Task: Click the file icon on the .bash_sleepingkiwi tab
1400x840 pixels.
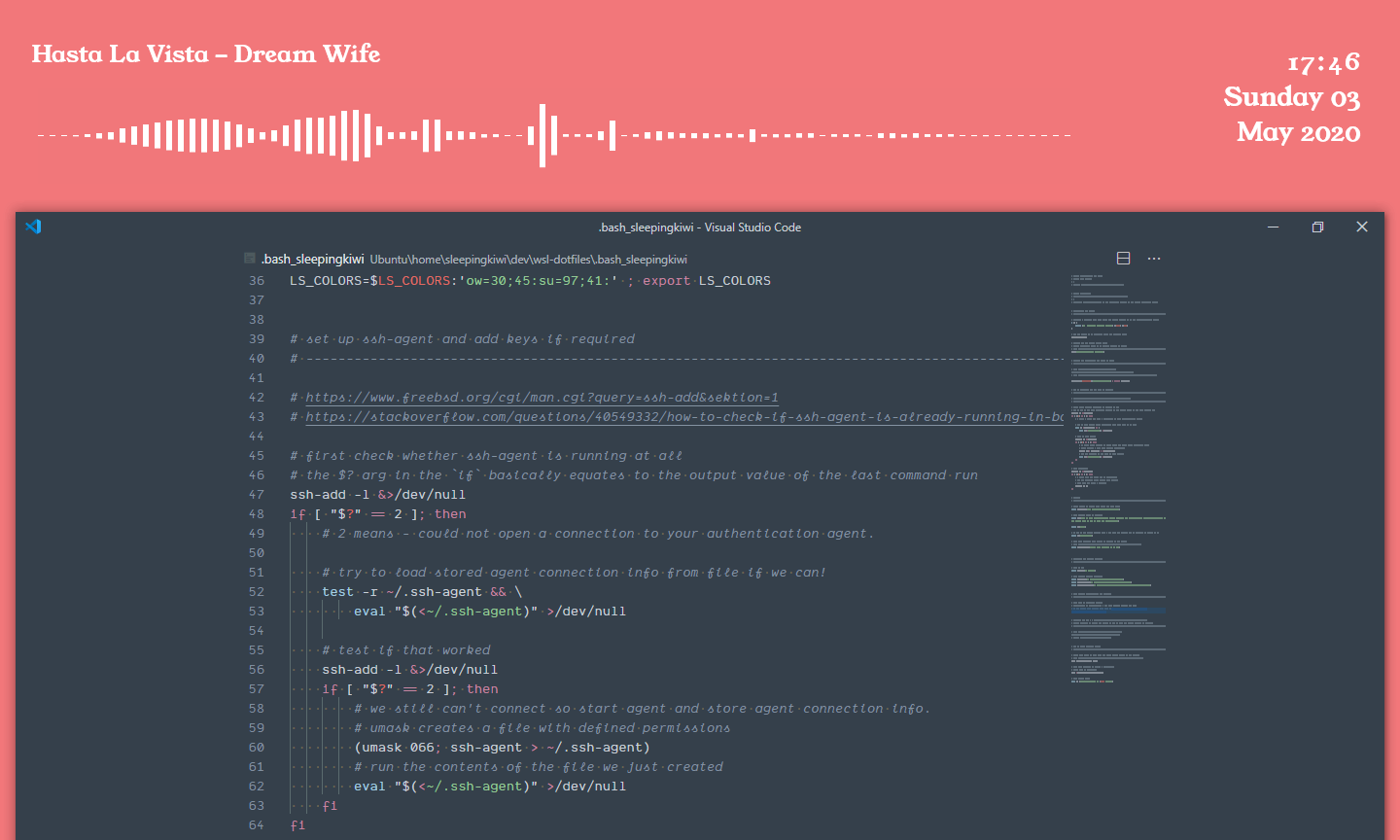Action: [250, 259]
